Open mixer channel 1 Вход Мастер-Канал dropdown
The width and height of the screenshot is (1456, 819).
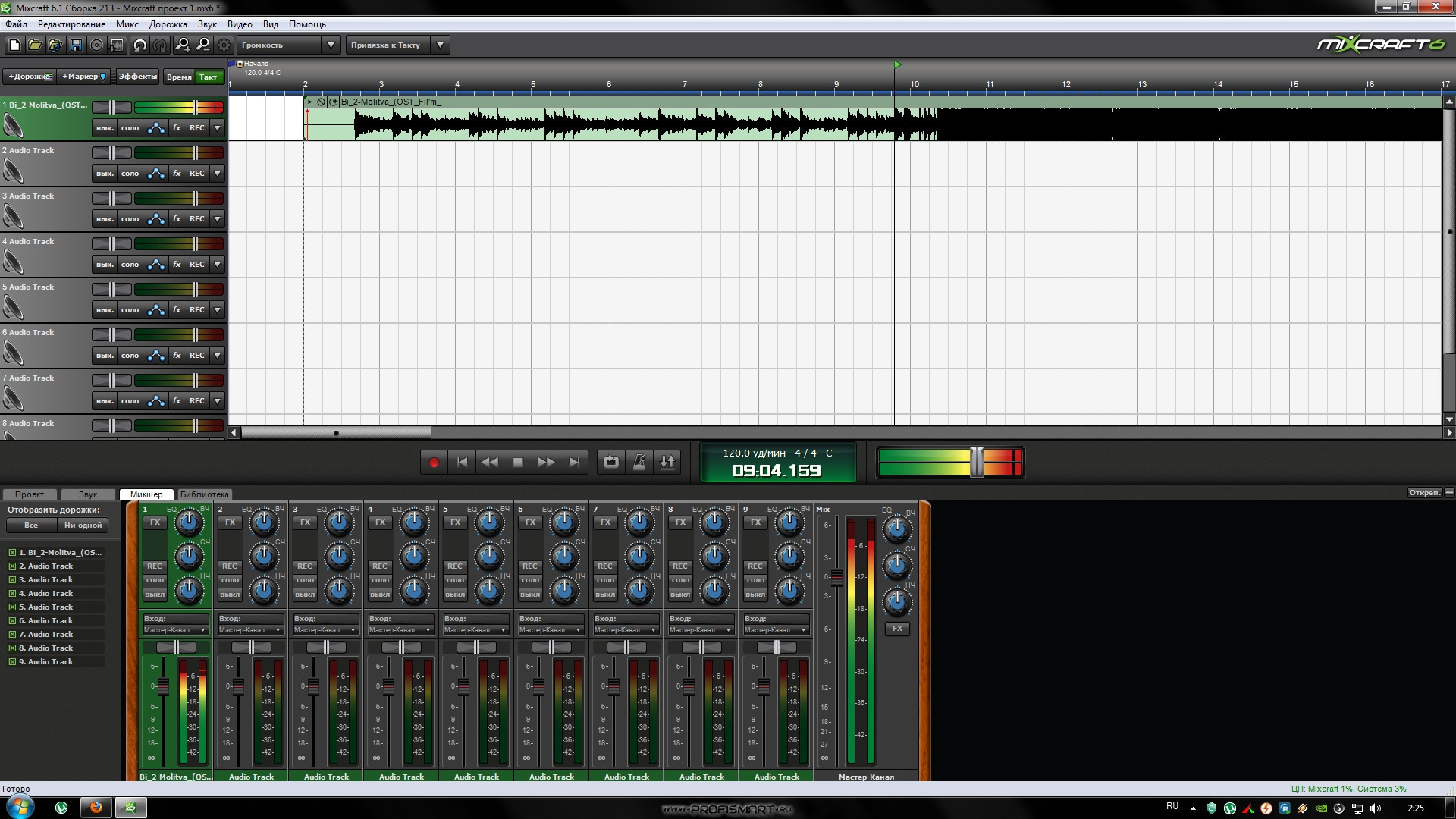(175, 630)
